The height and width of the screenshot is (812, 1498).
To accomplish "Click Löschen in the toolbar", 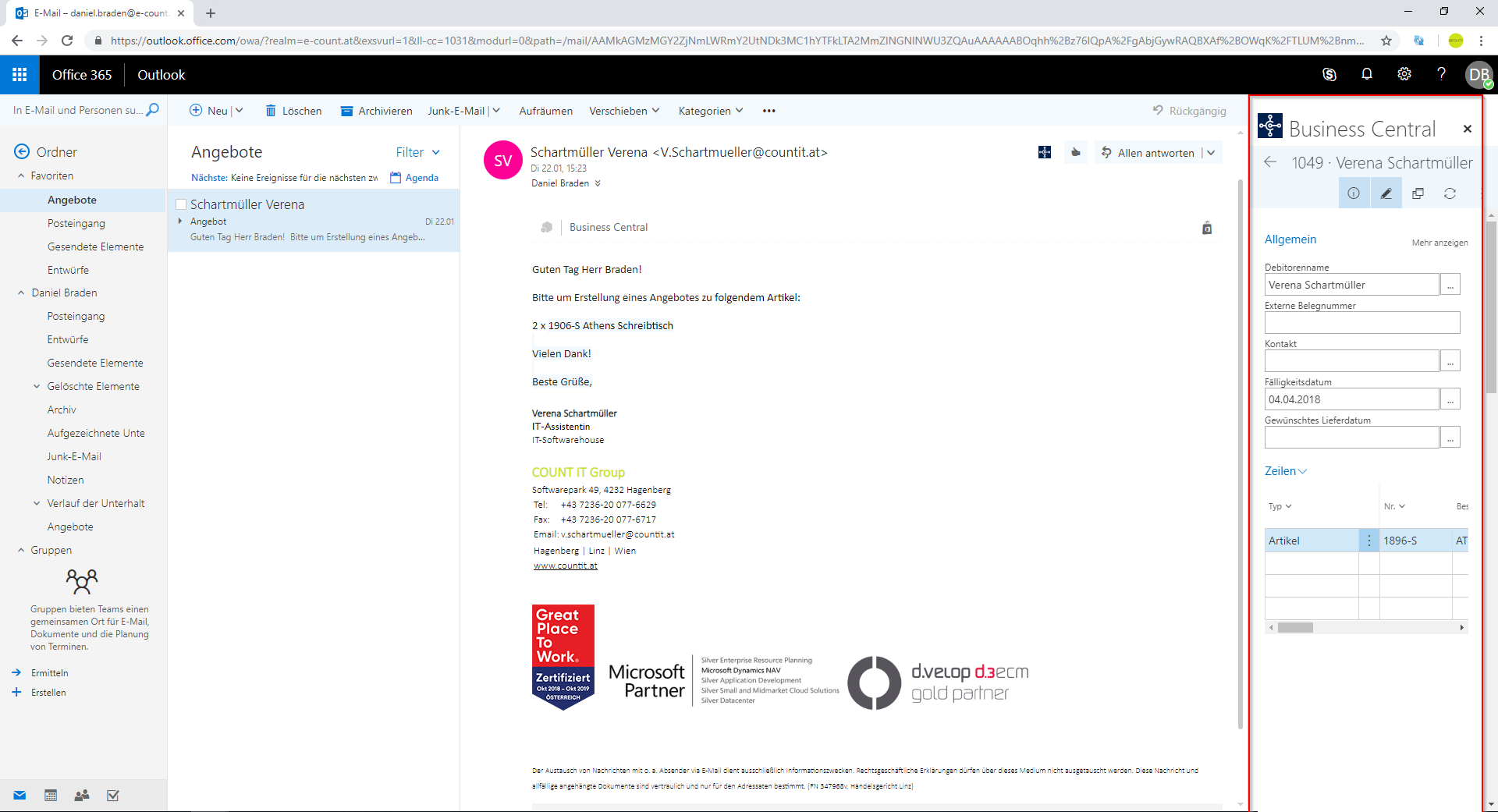I will click(x=293, y=111).
